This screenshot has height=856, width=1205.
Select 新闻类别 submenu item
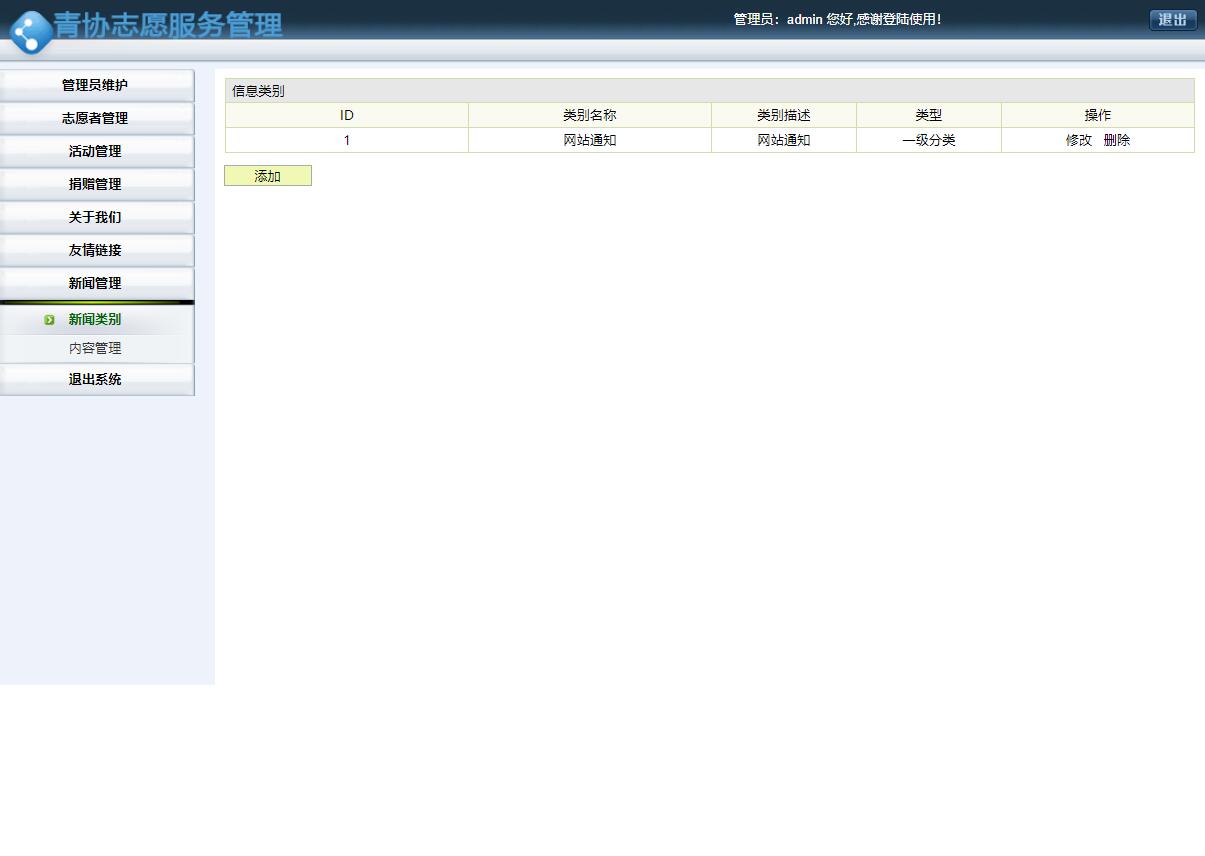coord(95,320)
